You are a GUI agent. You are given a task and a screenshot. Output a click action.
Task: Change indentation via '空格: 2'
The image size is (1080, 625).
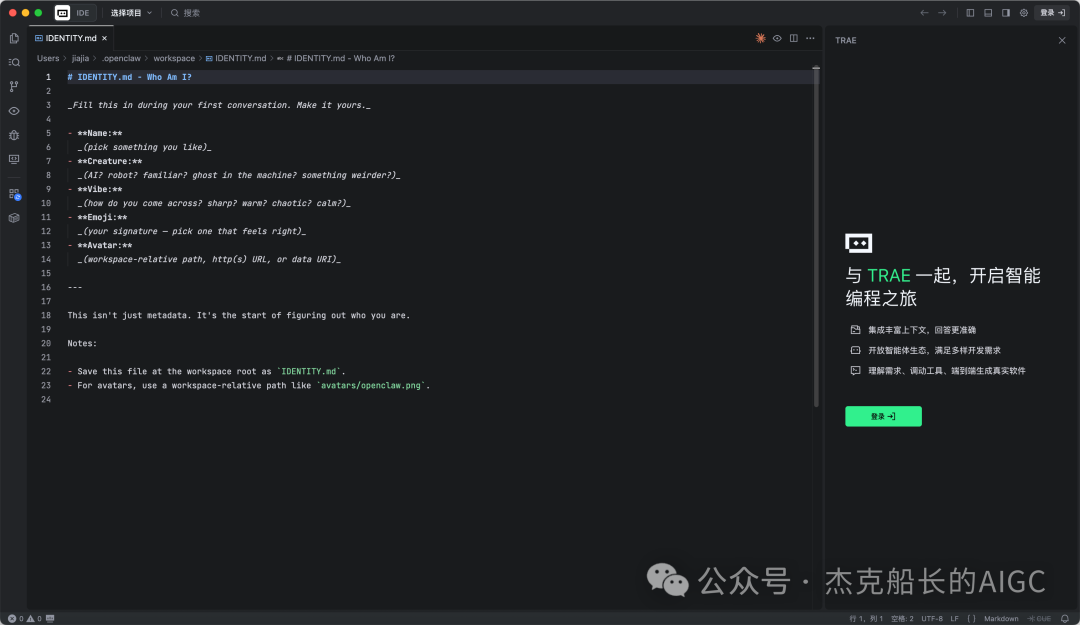(902, 619)
